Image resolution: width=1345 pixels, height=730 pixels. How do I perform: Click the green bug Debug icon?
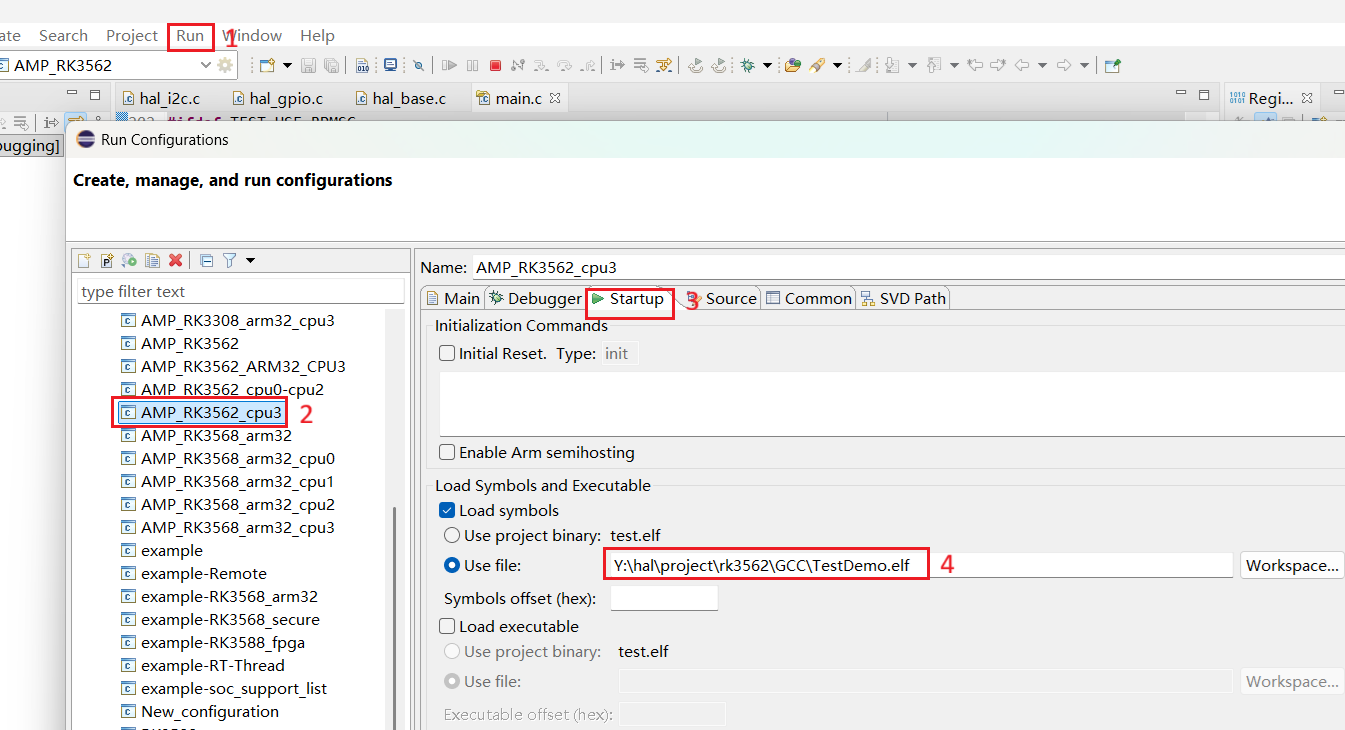tap(747, 65)
